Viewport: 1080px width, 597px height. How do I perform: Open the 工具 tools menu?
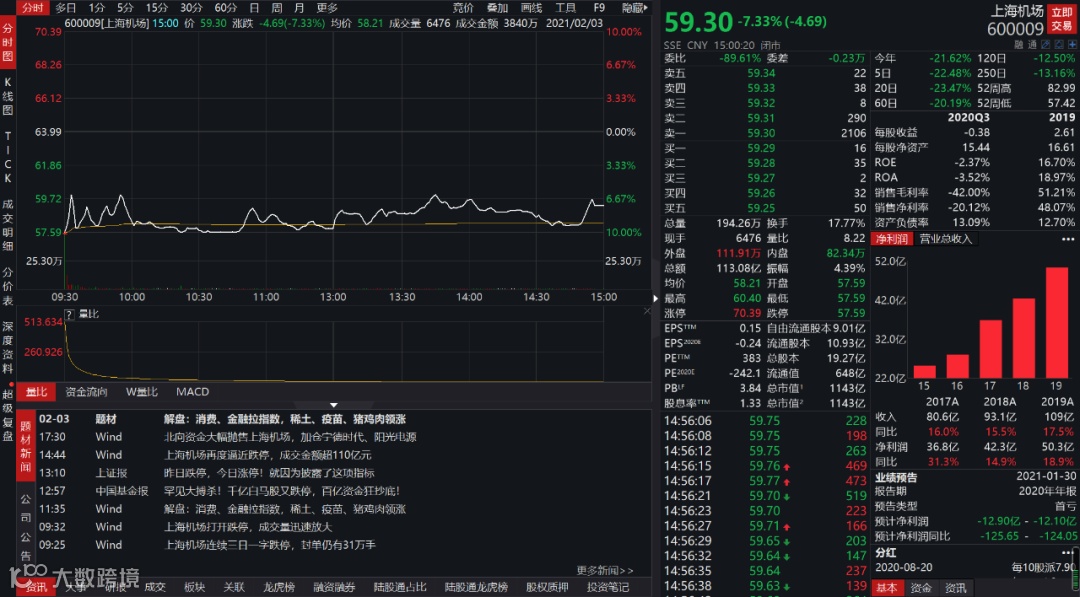coord(565,8)
